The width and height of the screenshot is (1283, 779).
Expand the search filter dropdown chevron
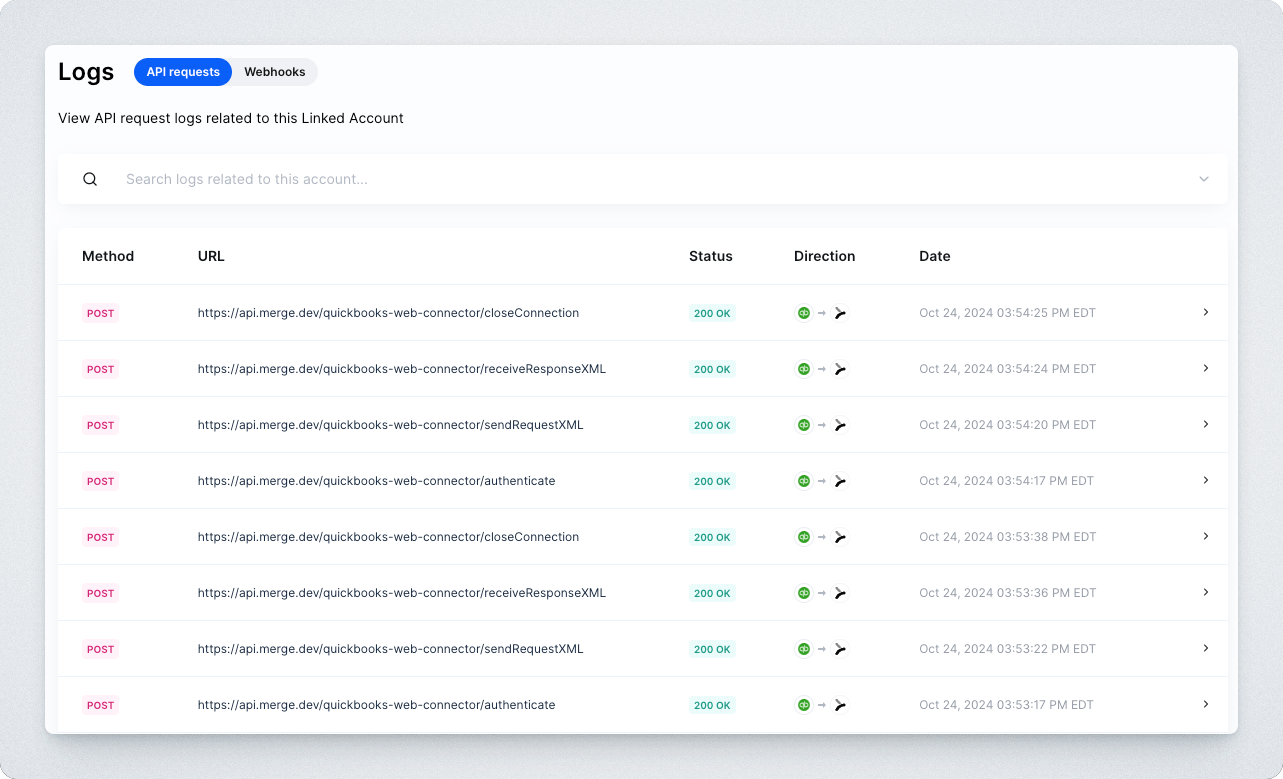pyautogui.click(x=1204, y=180)
